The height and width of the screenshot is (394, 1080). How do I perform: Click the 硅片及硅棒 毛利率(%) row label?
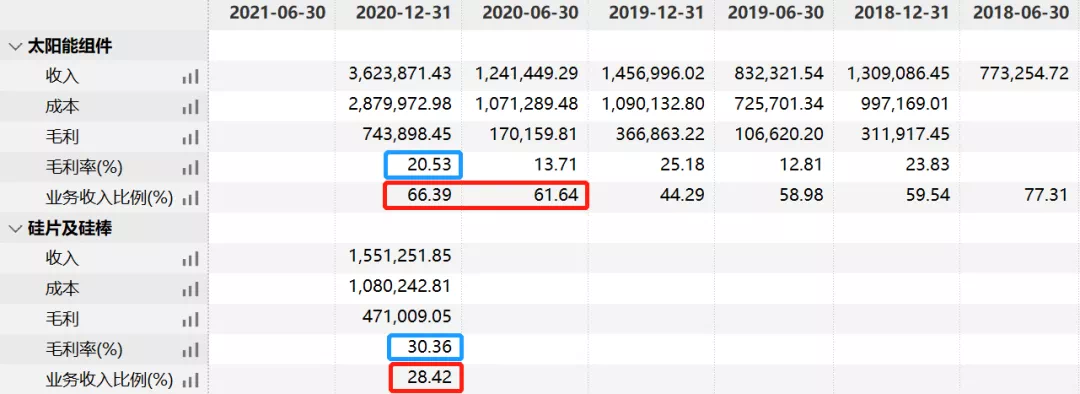(83, 350)
